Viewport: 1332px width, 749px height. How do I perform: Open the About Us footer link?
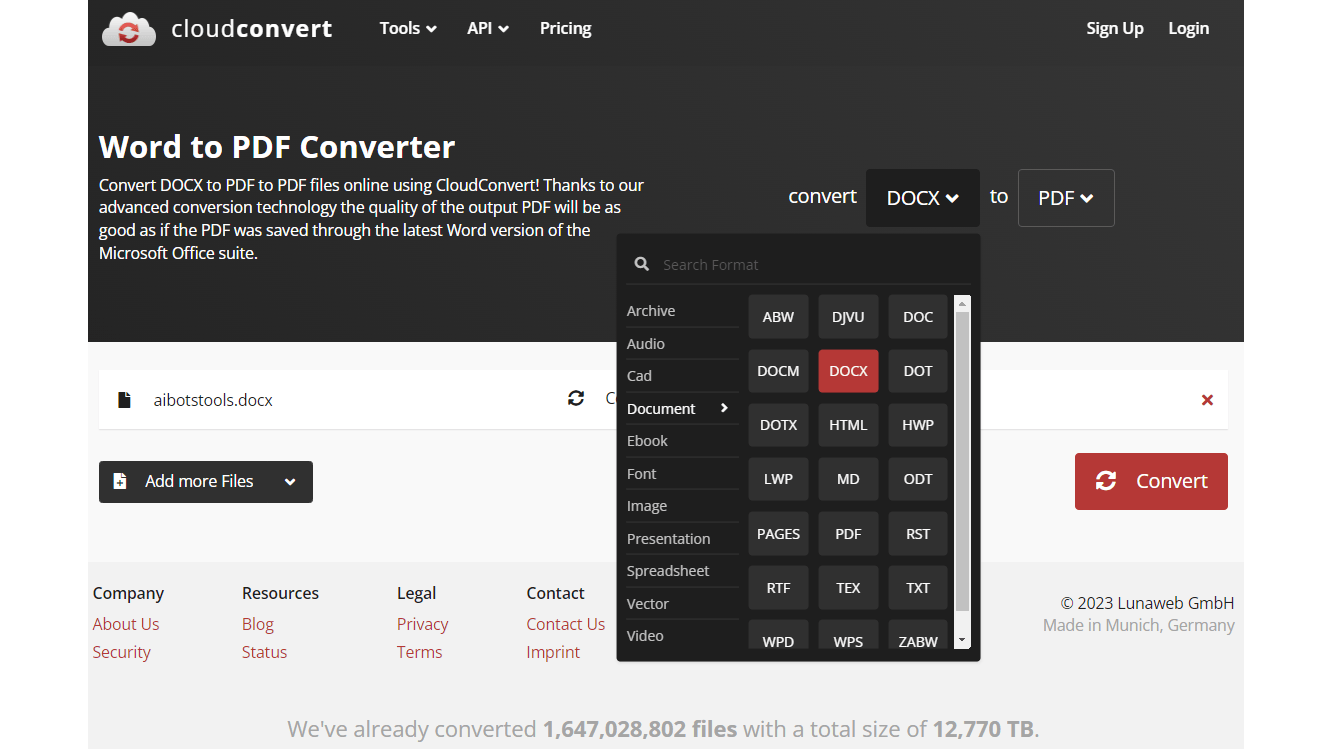point(126,624)
